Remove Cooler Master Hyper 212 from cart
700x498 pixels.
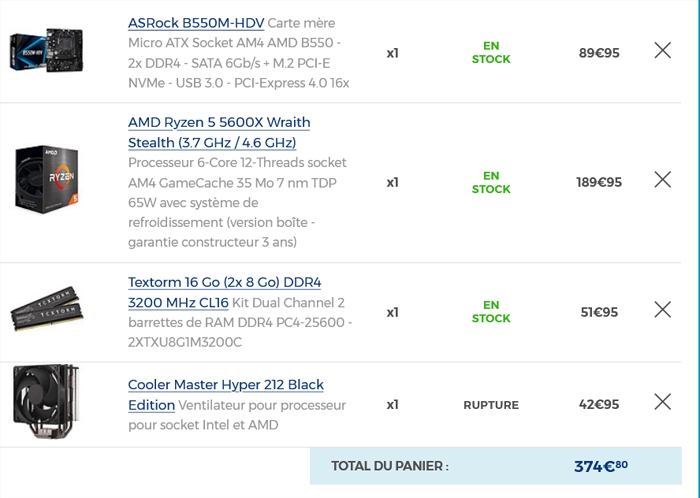662,402
